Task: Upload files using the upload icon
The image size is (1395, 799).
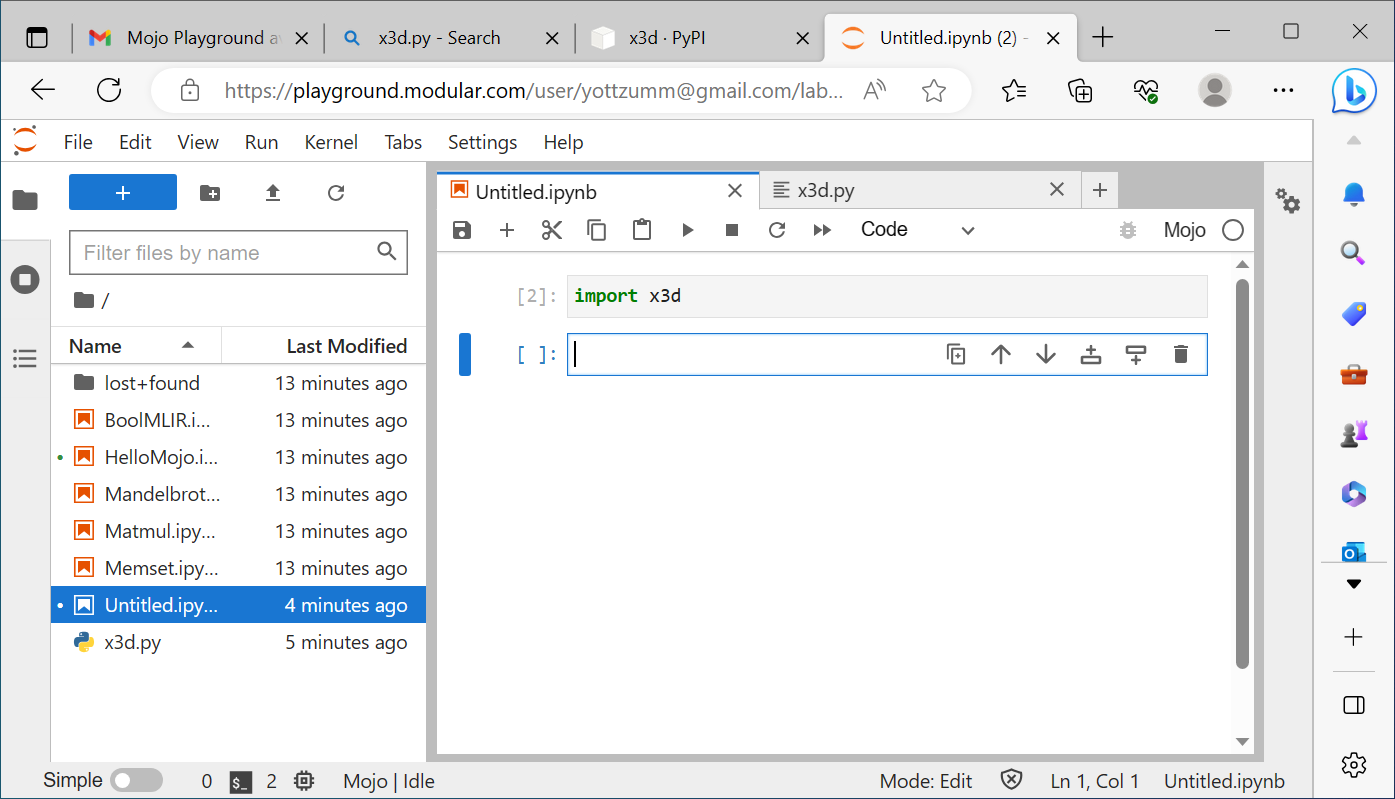Action: pos(273,193)
